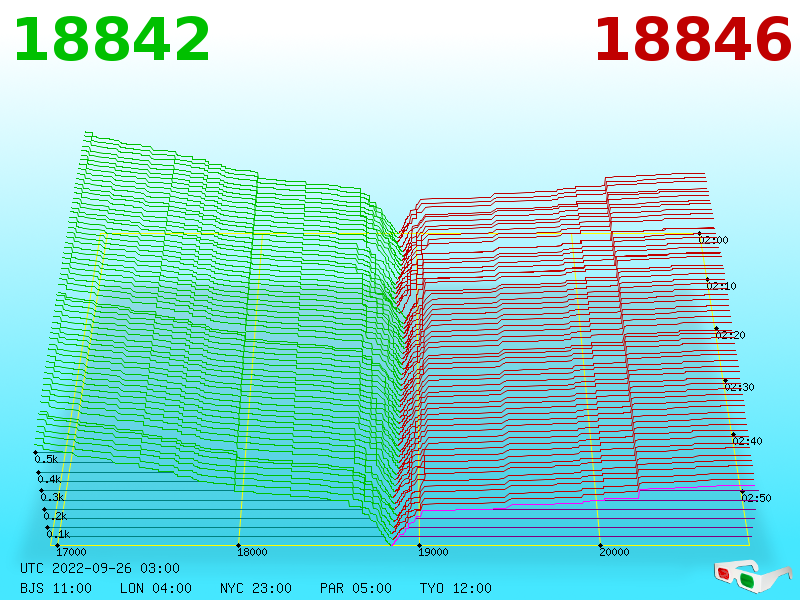Click the 02:10 time axis marker
Screen dimensions: 800x600
(x=721, y=286)
